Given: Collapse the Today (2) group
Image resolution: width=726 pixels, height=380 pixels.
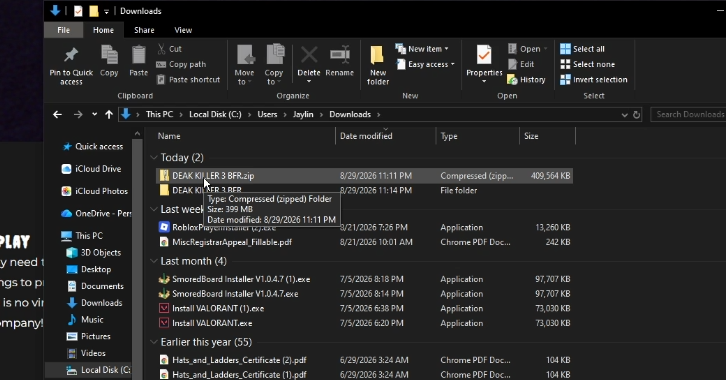Looking at the screenshot, I should [x=154, y=158].
